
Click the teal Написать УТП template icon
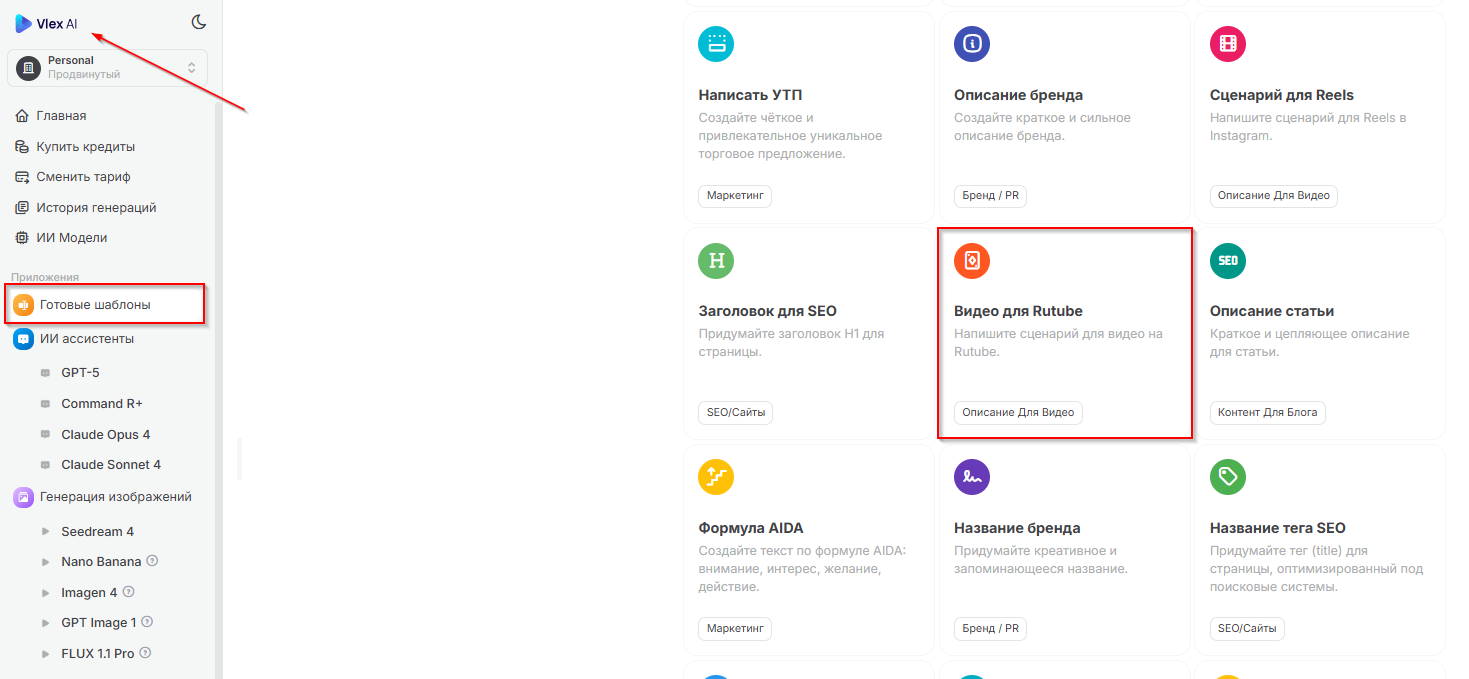(716, 44)
